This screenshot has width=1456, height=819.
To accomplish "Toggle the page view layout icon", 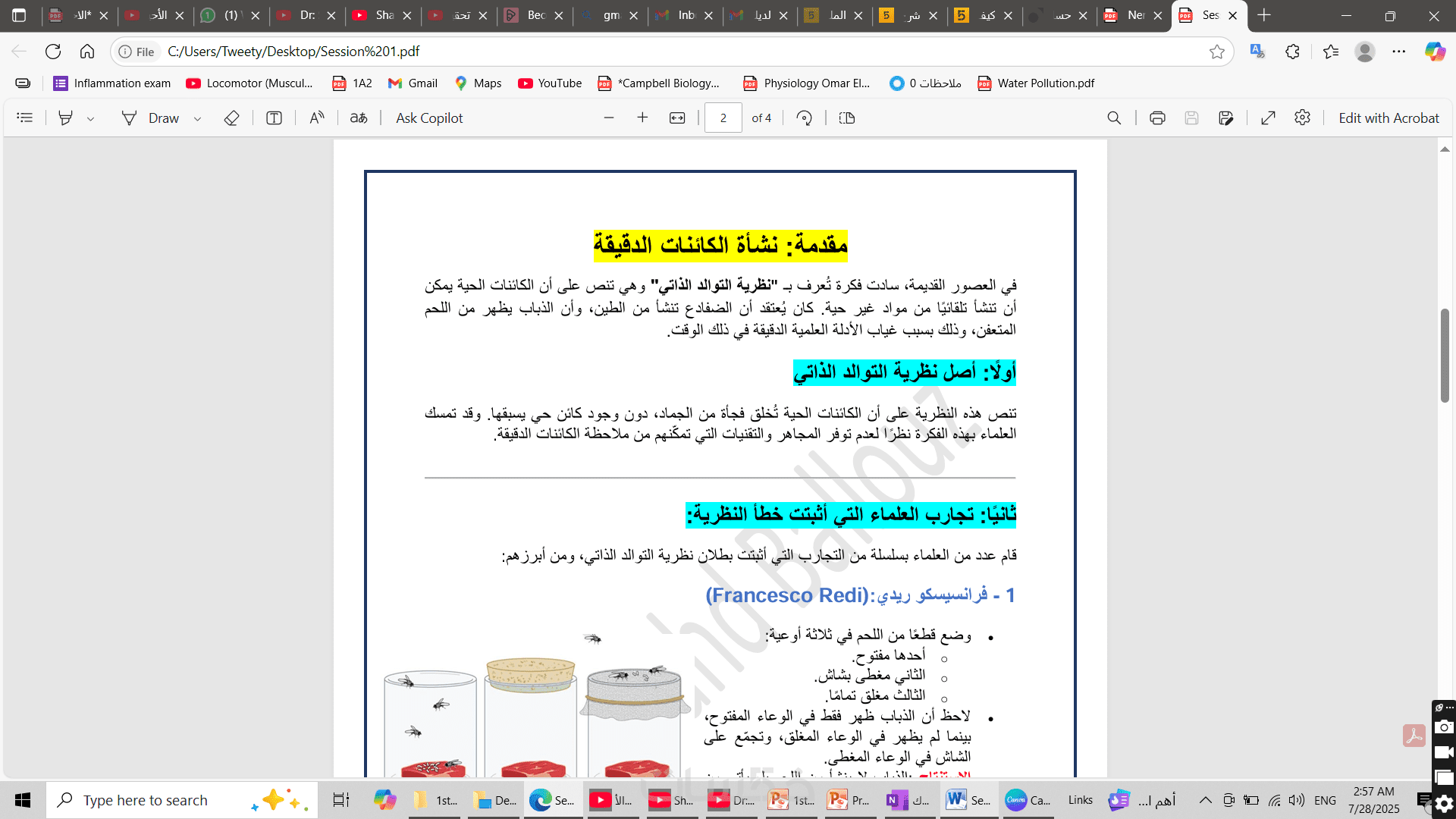I will click(x=847, y=118).
